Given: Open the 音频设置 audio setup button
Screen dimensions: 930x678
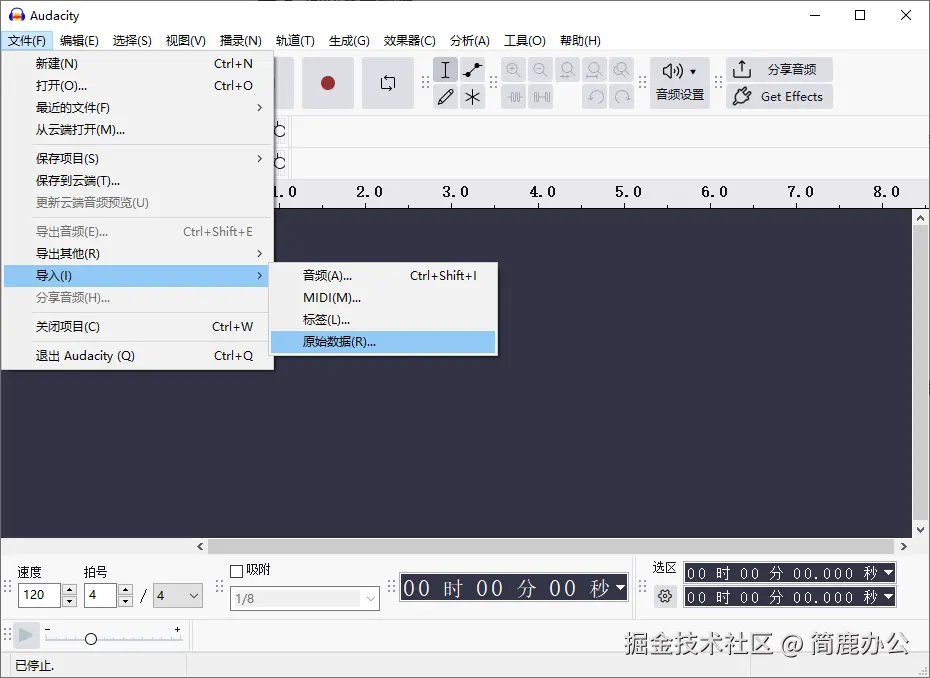Looking at the screenshot, I should (680, 83).
